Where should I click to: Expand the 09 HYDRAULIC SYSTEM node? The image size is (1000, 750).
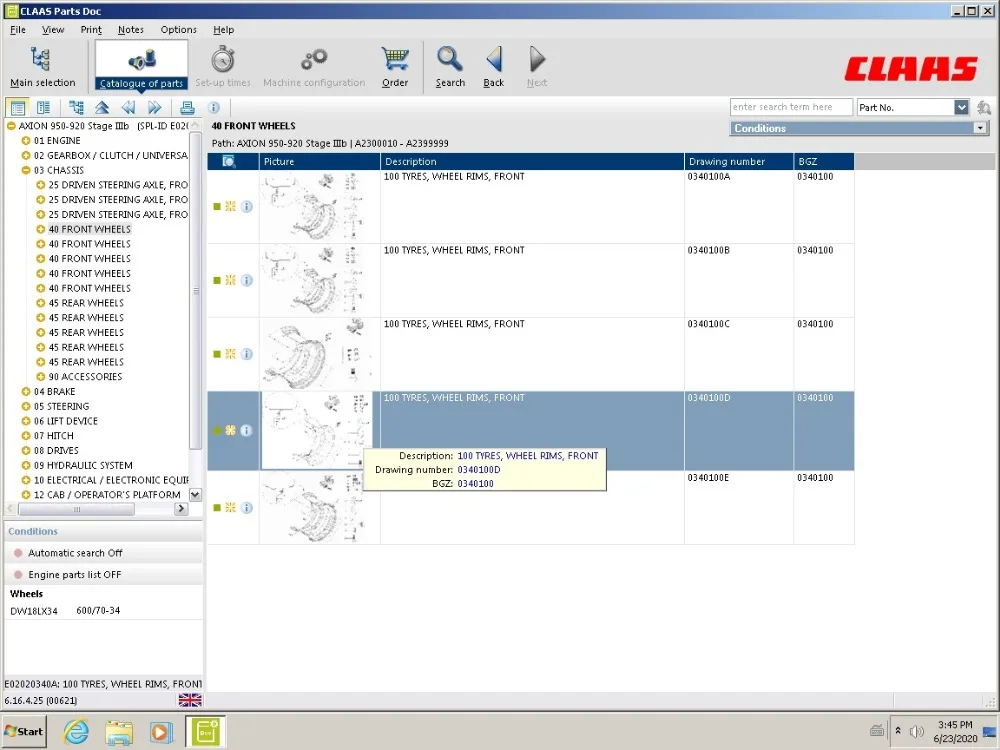26,466
